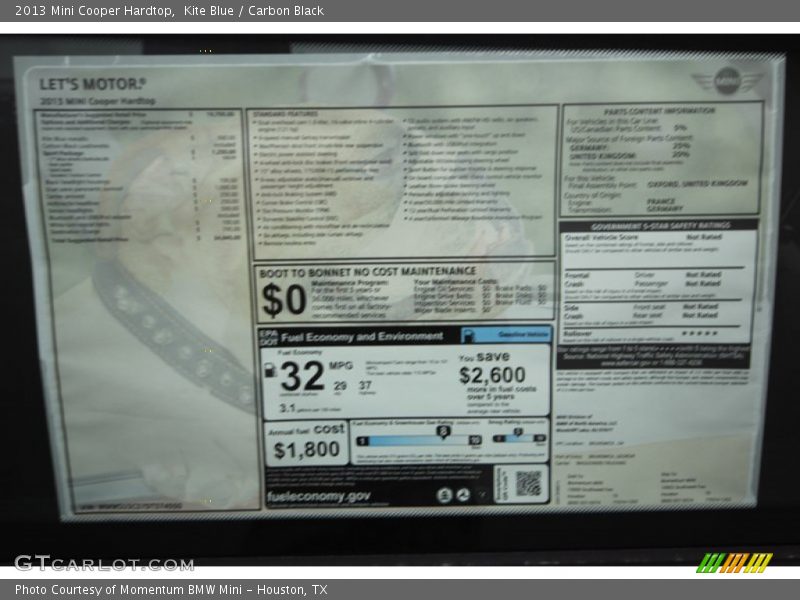Click the "29" city MPG value
This screenshot has width=800, height=600.
point(340,386)
